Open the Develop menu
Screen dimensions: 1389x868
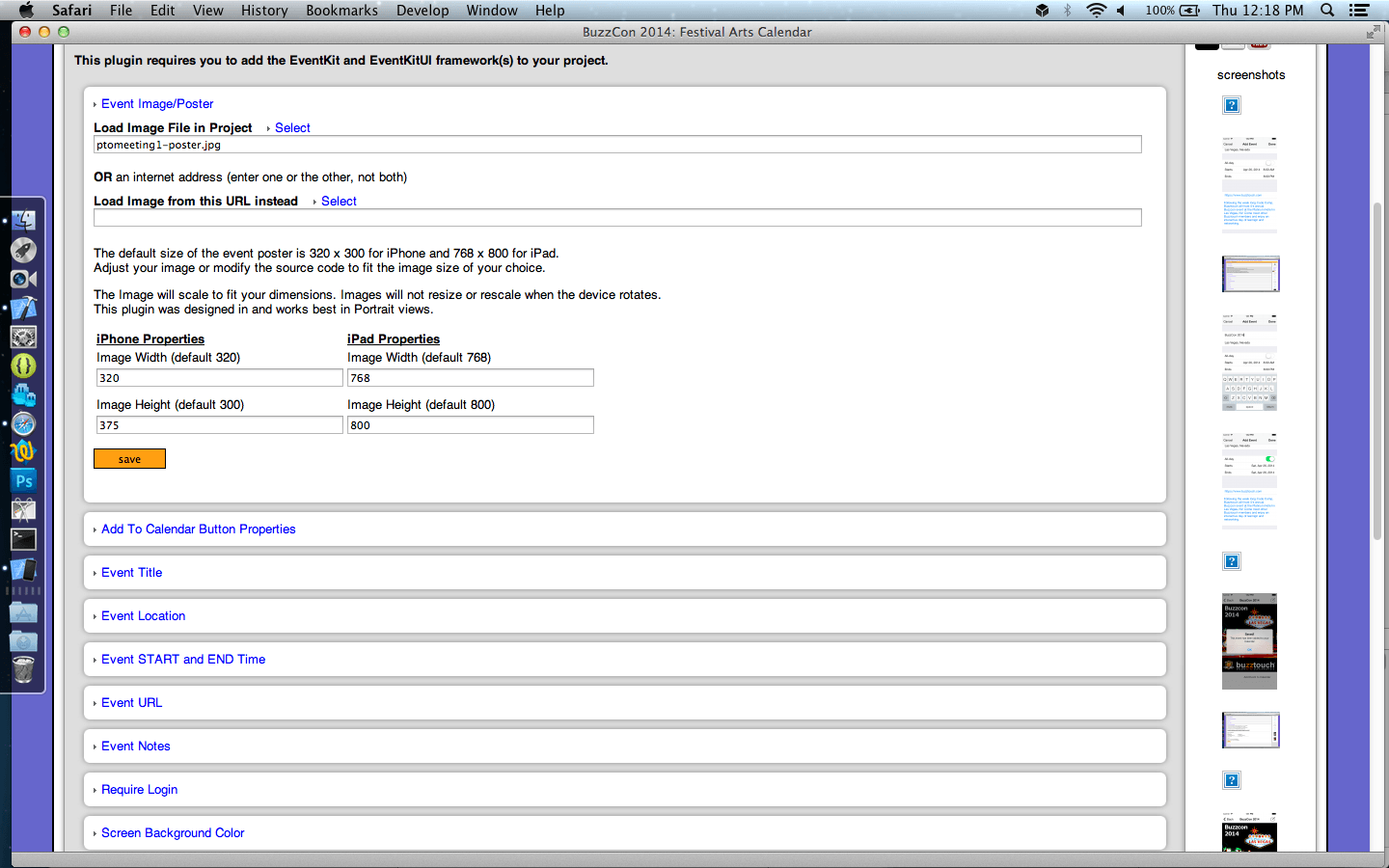422,11
